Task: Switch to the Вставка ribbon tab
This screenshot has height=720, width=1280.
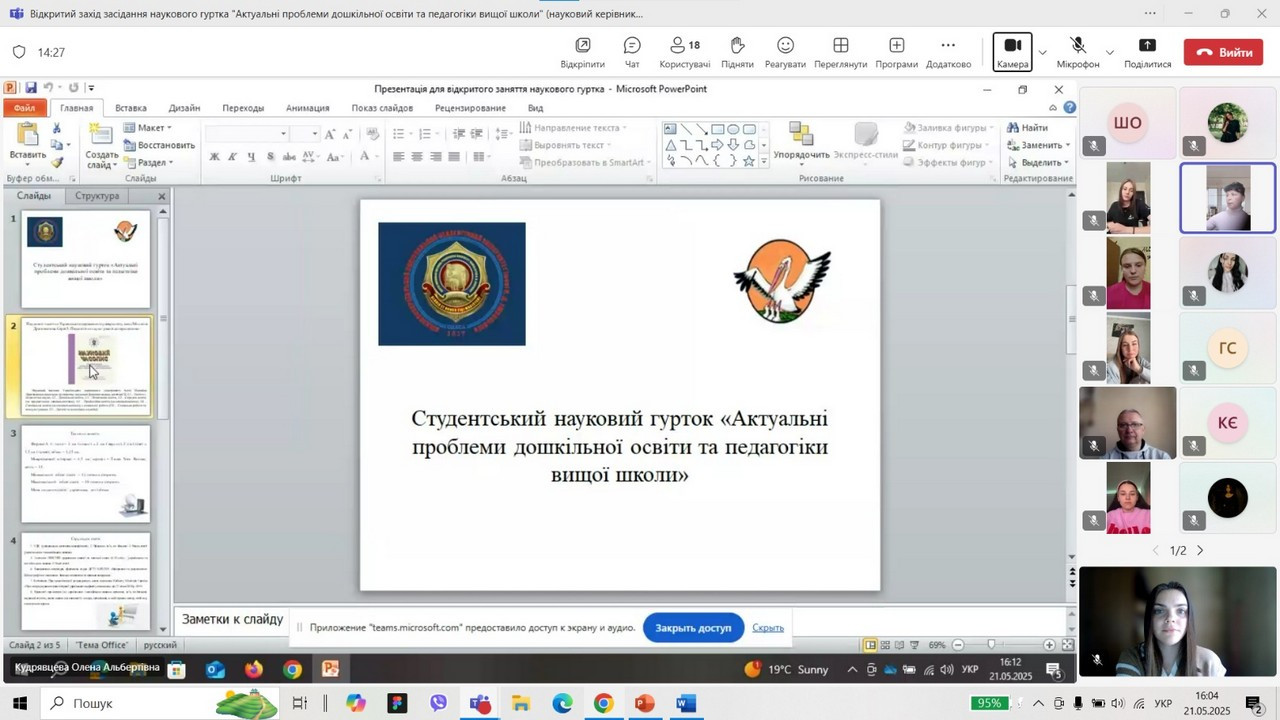Action: click(131, 108)
